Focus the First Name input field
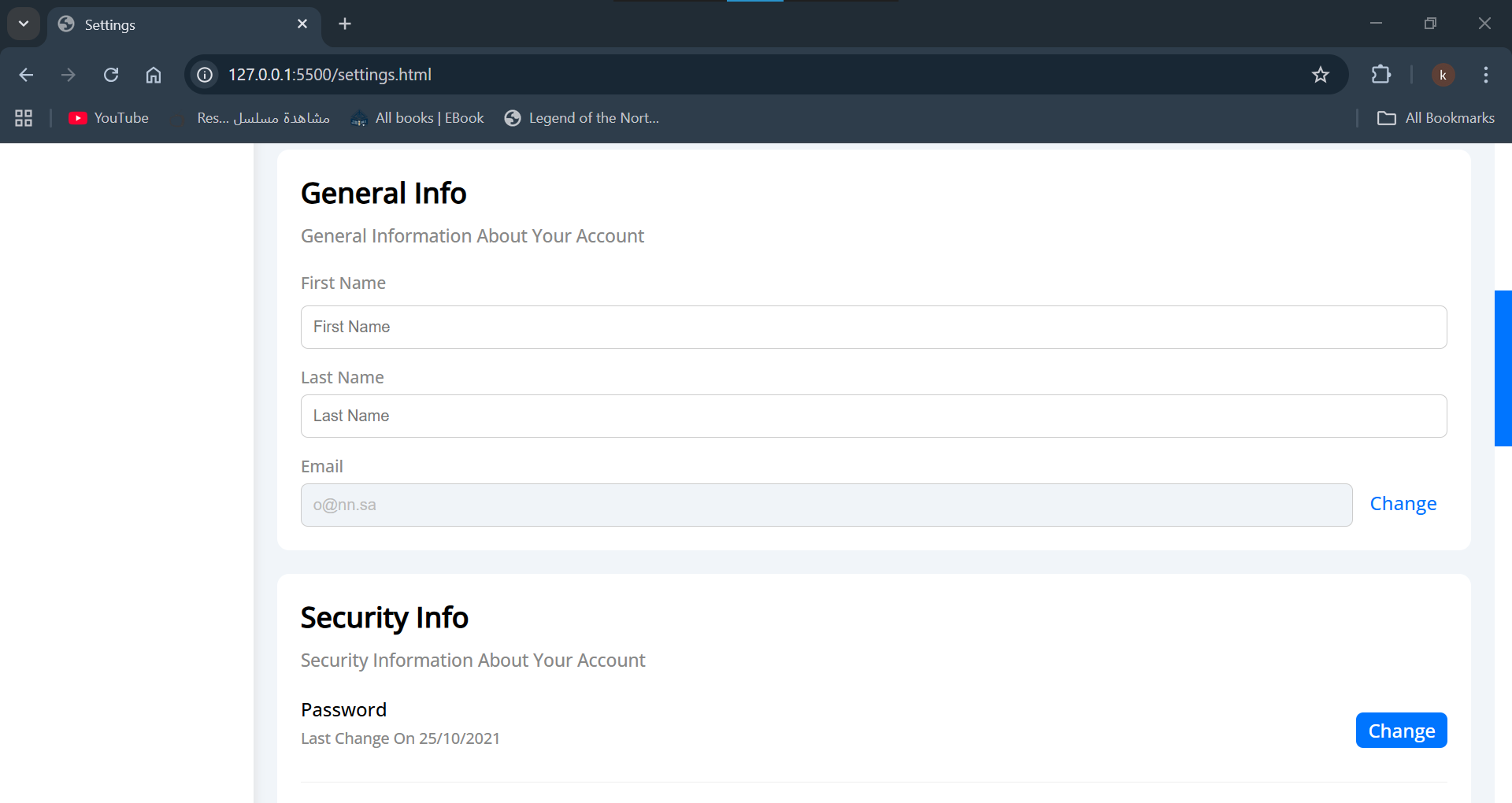Screen dimensions: 1512x803 tap(873, 327)
